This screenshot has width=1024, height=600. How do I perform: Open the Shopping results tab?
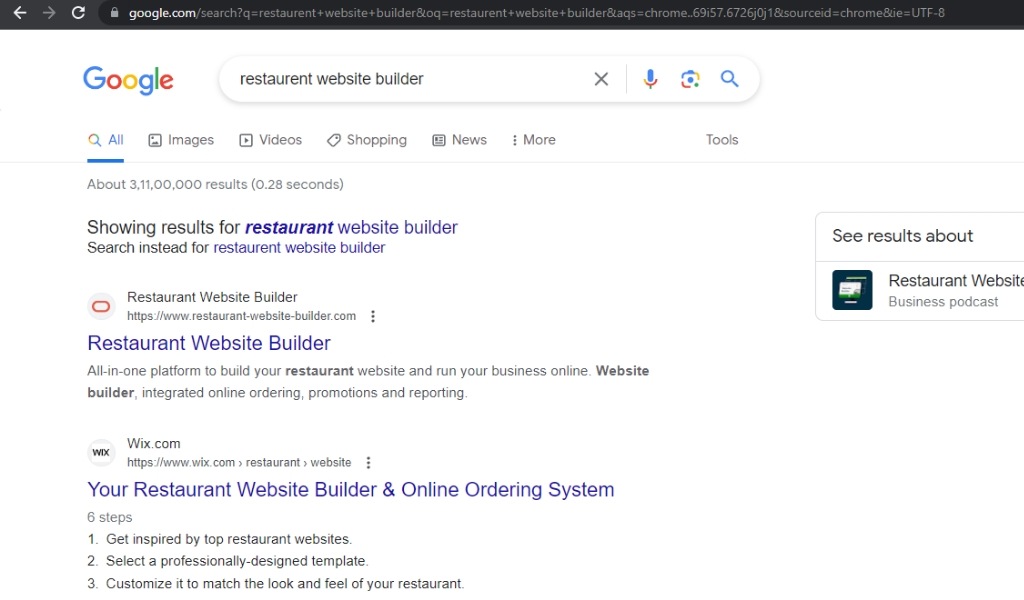tap(367, 140)
